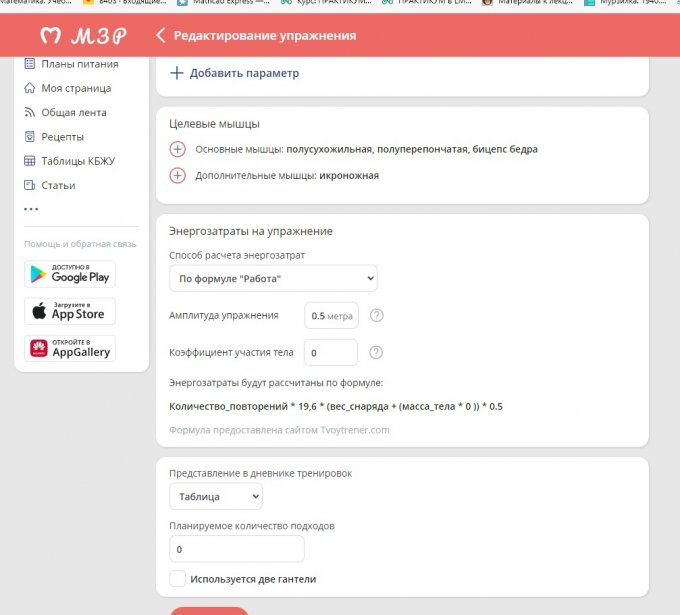Open help icon next to Коэффициент участия тела
Screen dimensions: 680x615
(377, 352)
